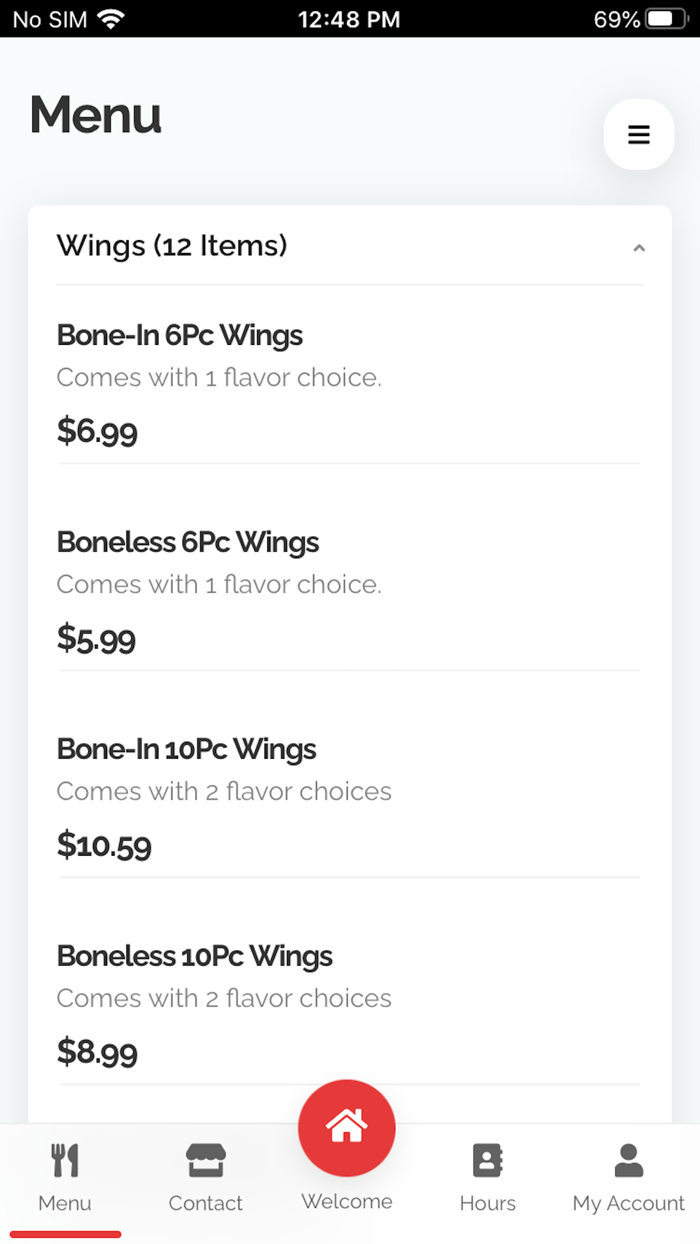
Task: Select Bone-In 6Pc Wings item
Action: coord(180,336)
